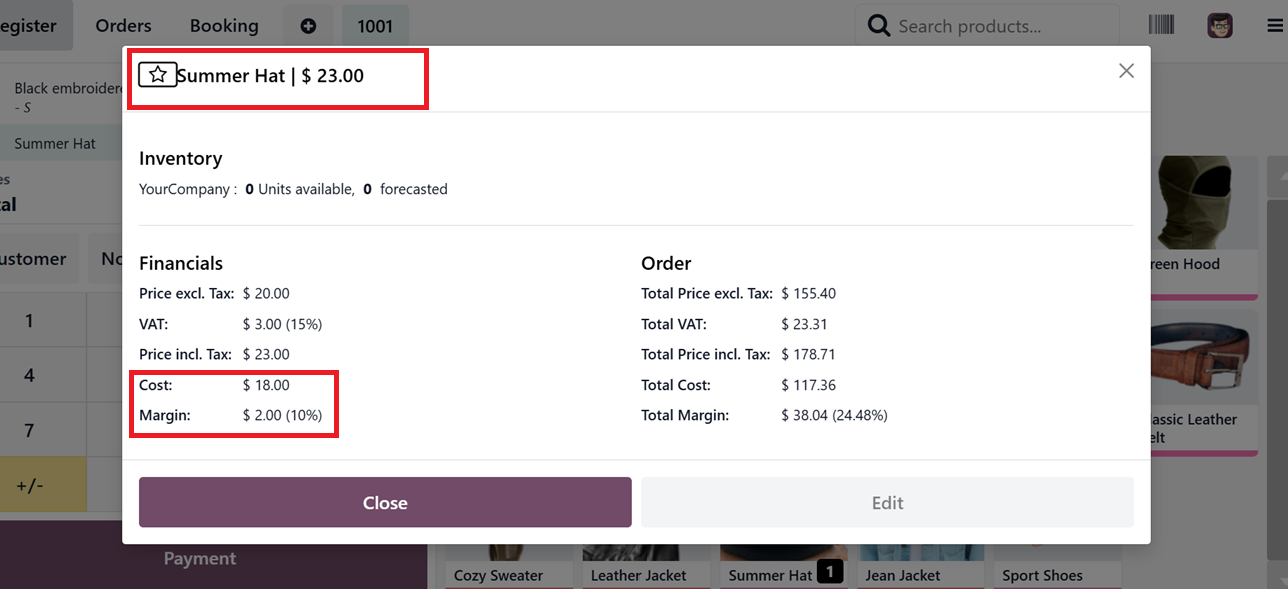Click the Edit button in dialog
The image size is (1288, 589).
pyautogui.click(x=887, y=503)
